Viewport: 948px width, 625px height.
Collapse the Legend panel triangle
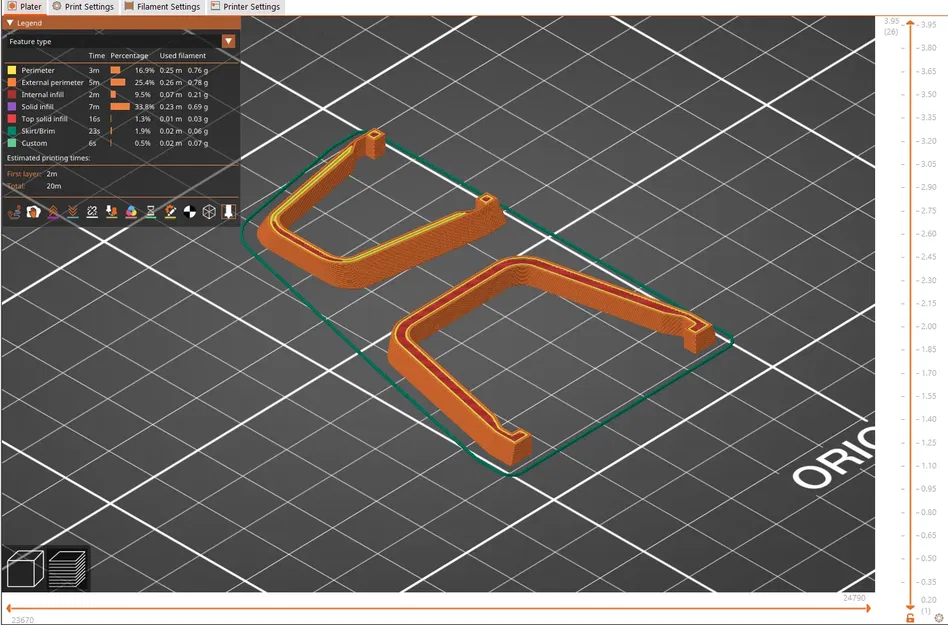point(10,22)
